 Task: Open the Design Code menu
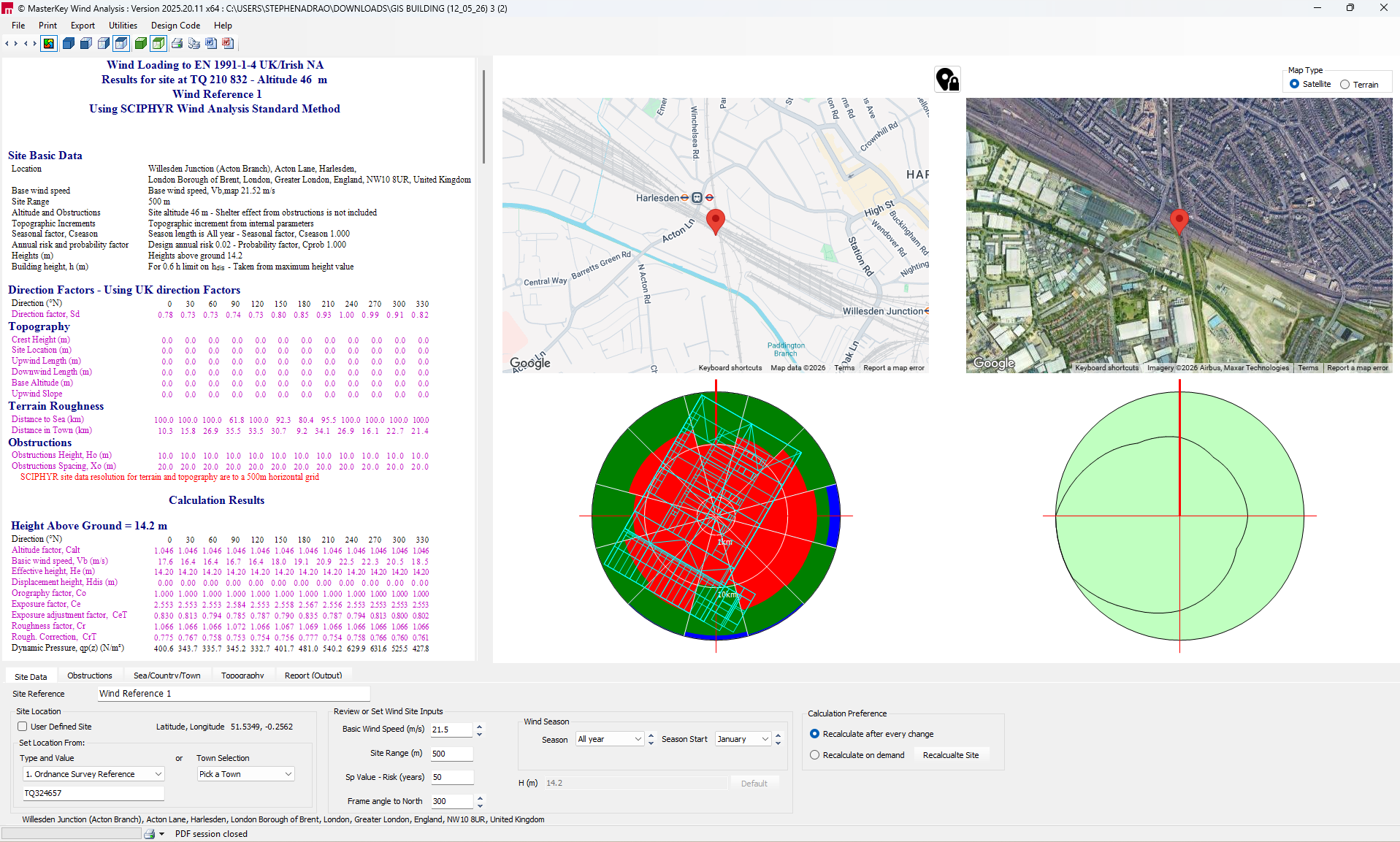pos(175,26)
